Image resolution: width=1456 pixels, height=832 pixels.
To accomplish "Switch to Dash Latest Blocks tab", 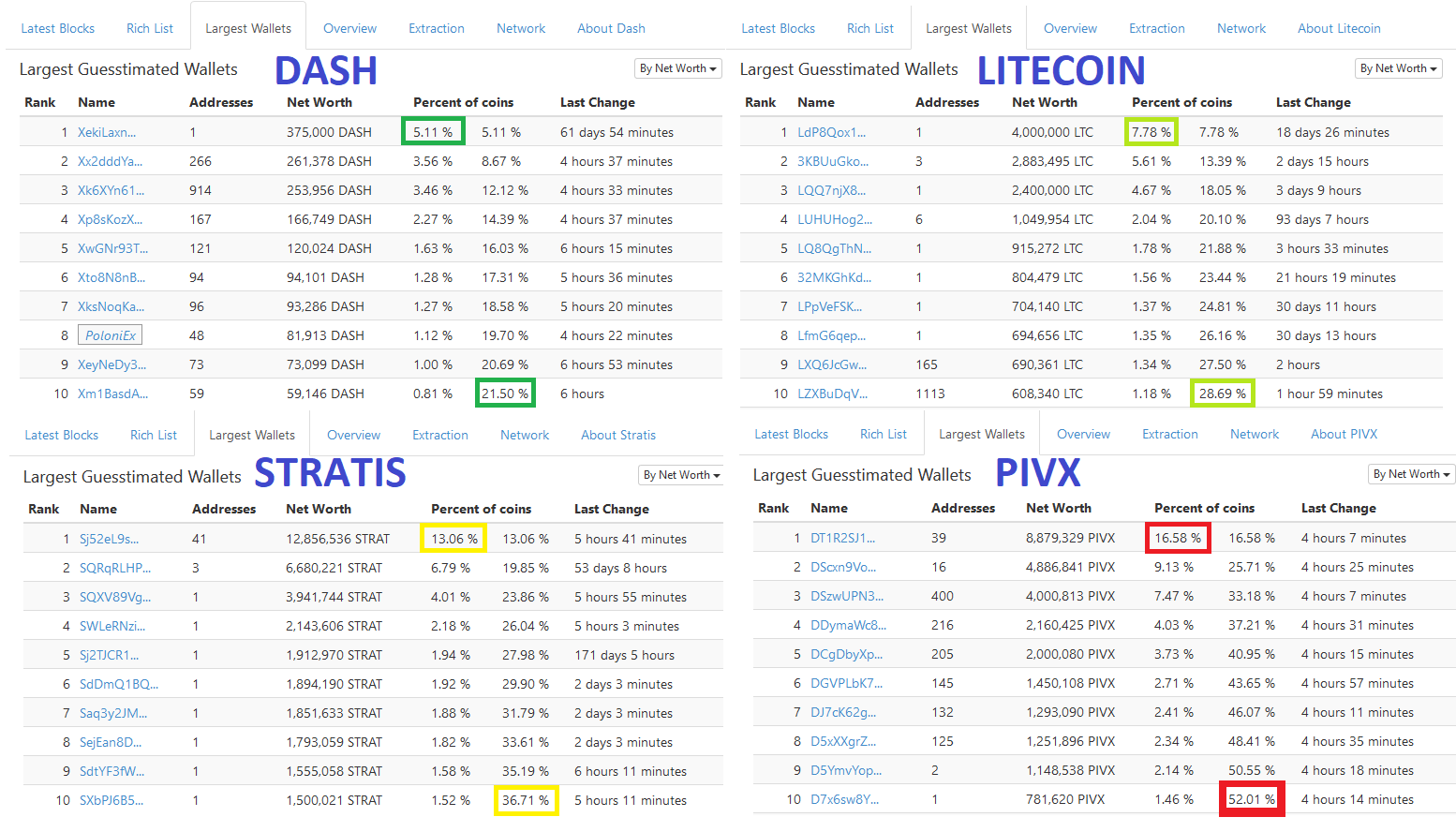I will (x=58, y=28).
